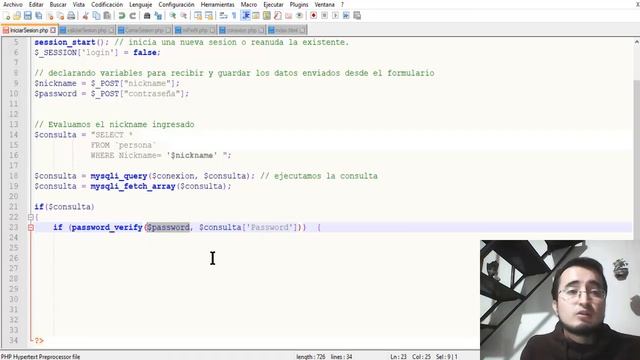640x360 pixels.
Task: Open the Macro menu
Action: (x=249, y=4)
